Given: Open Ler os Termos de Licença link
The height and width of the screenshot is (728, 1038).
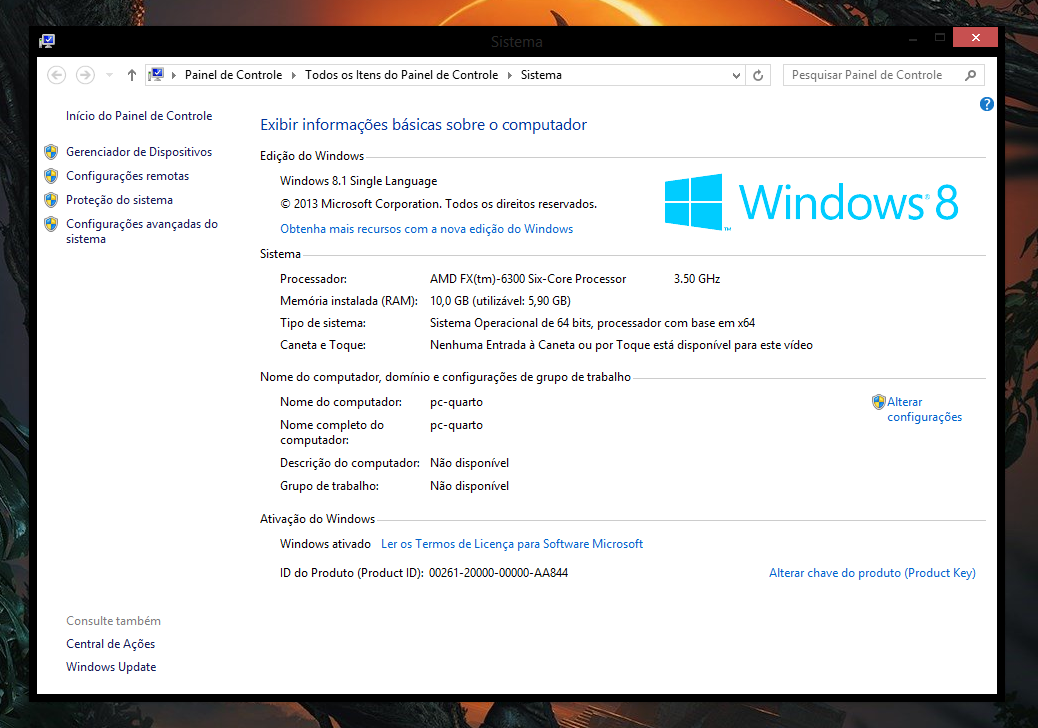Looking at the screenshot, I should click(512, 544).
